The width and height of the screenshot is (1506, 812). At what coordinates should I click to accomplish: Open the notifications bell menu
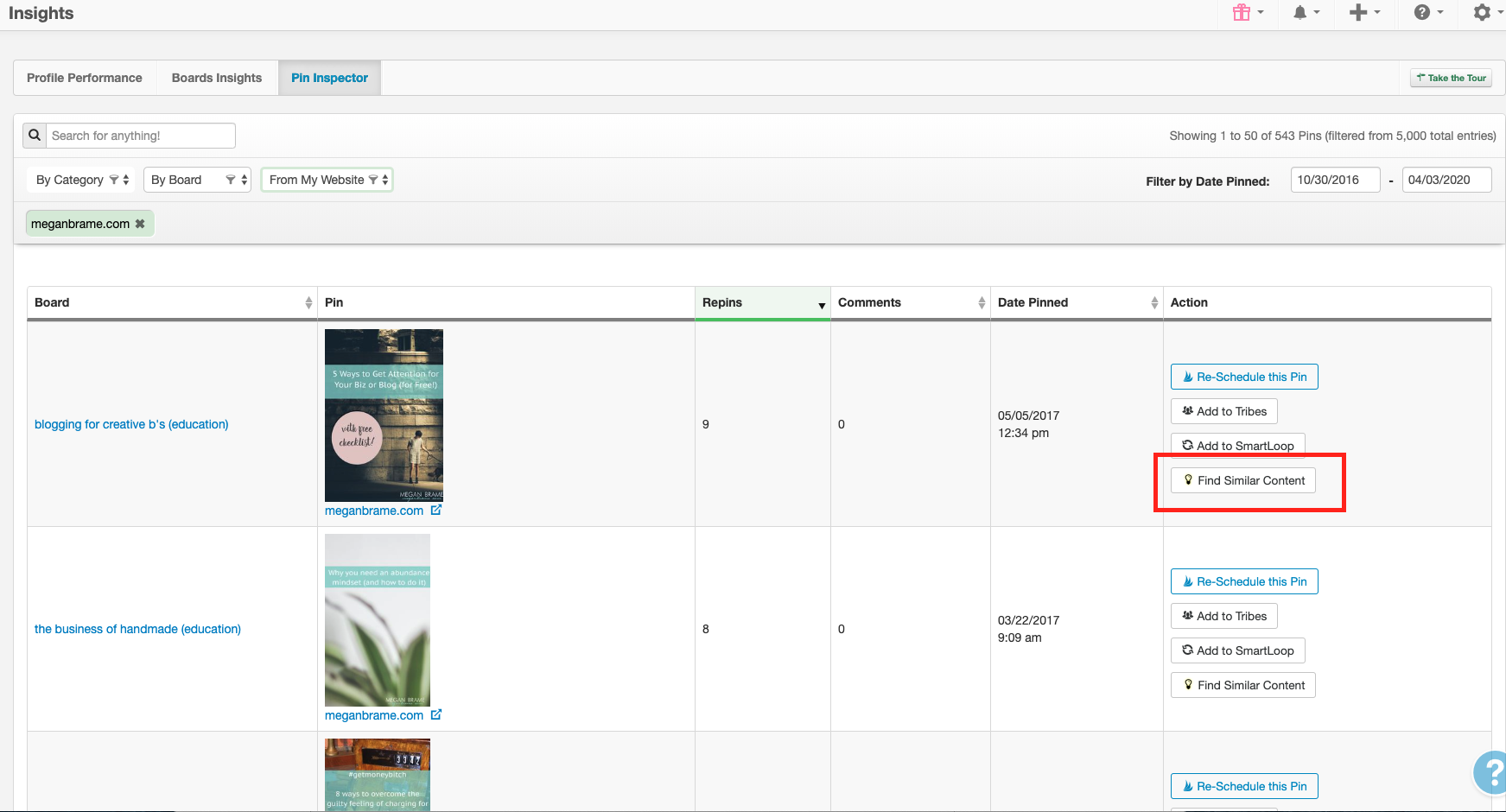1306,12
